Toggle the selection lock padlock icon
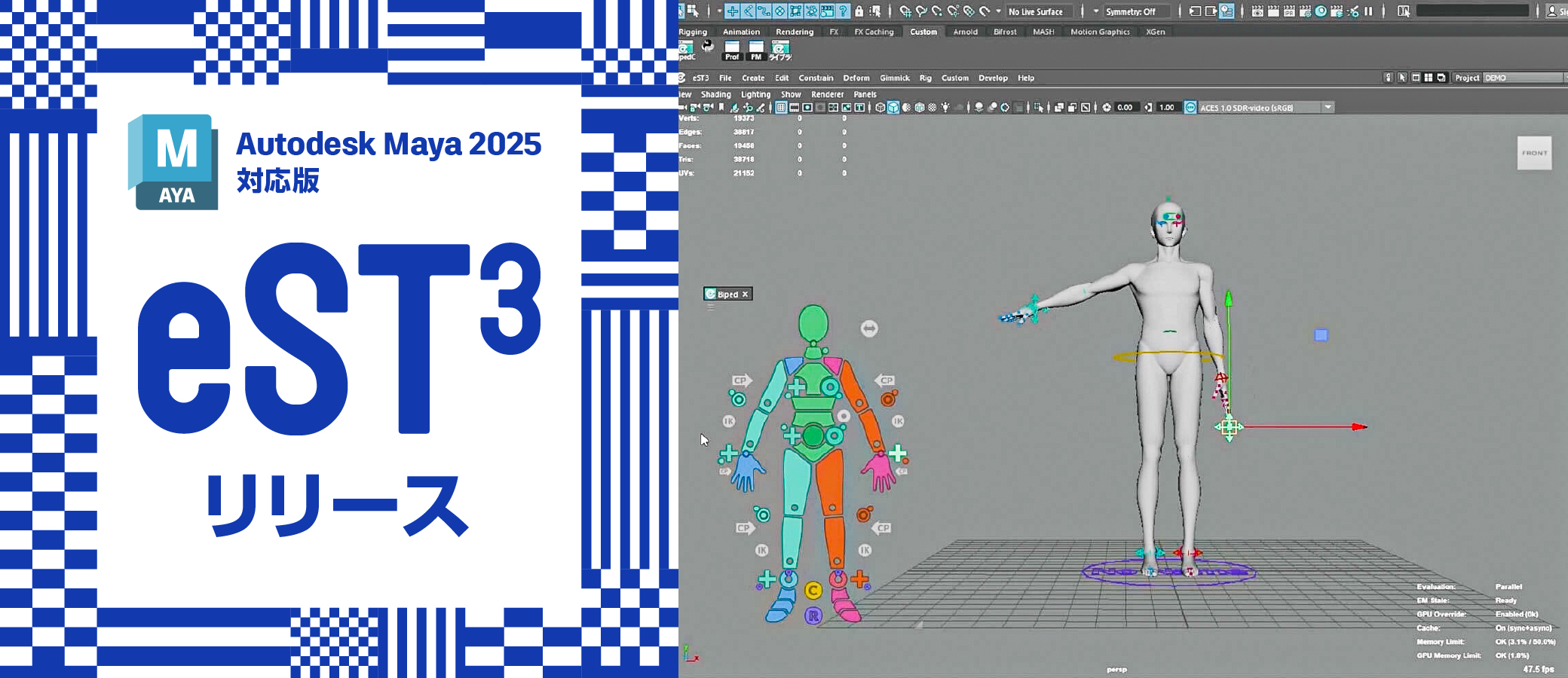The width and height of the screenshot is (1568, 678). point(859,11)
